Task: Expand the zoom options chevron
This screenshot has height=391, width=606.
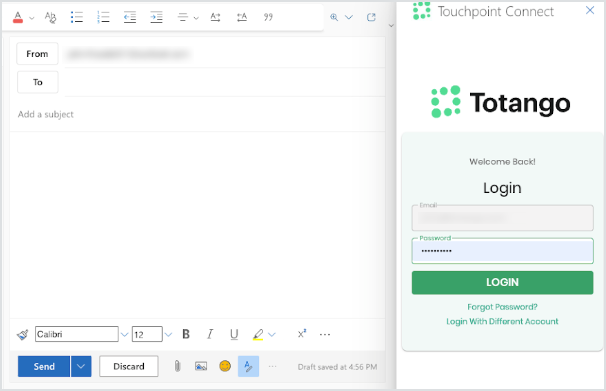Action: point(349,17)
